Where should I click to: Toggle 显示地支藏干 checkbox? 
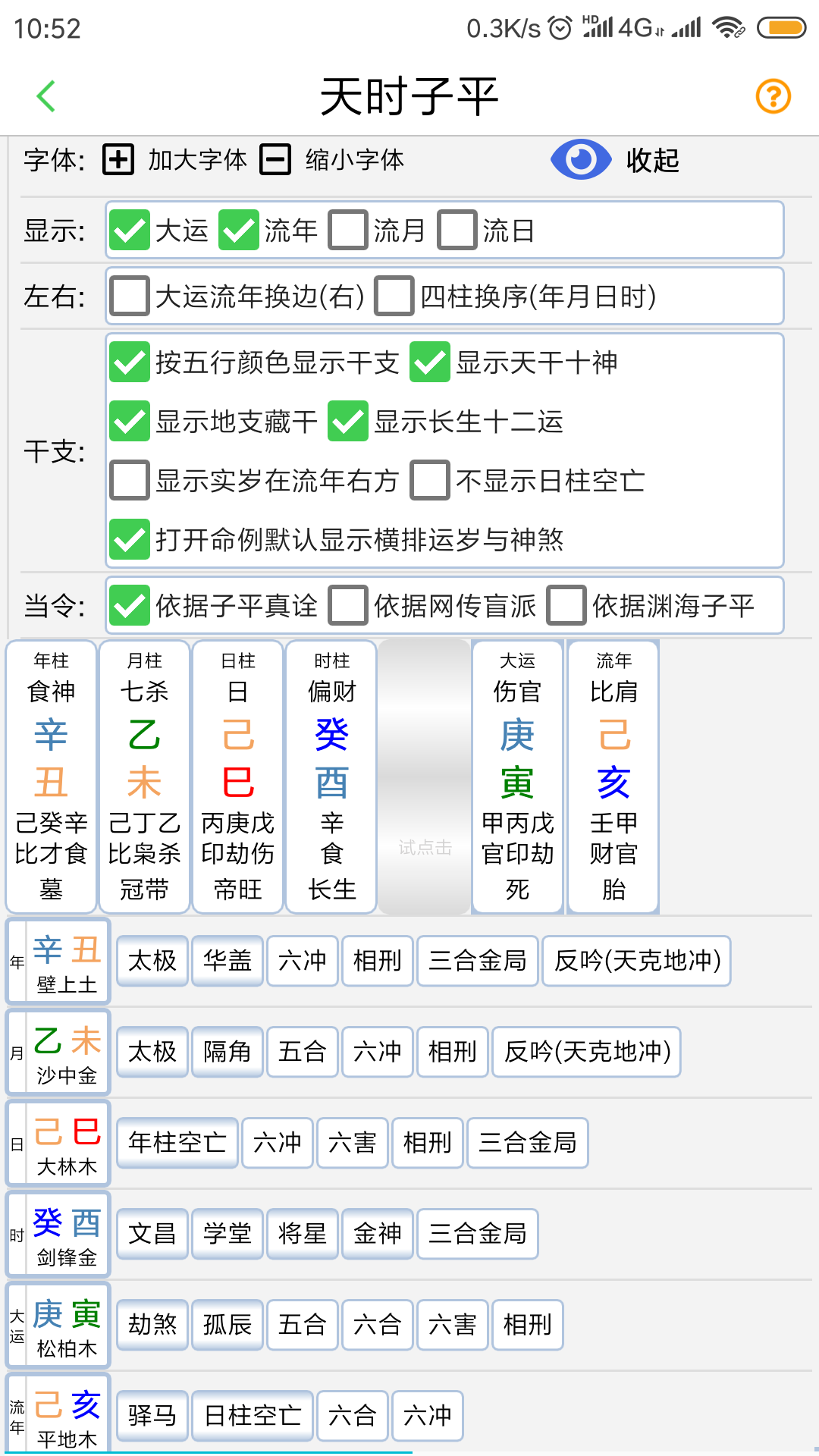[x=130, y=422]
